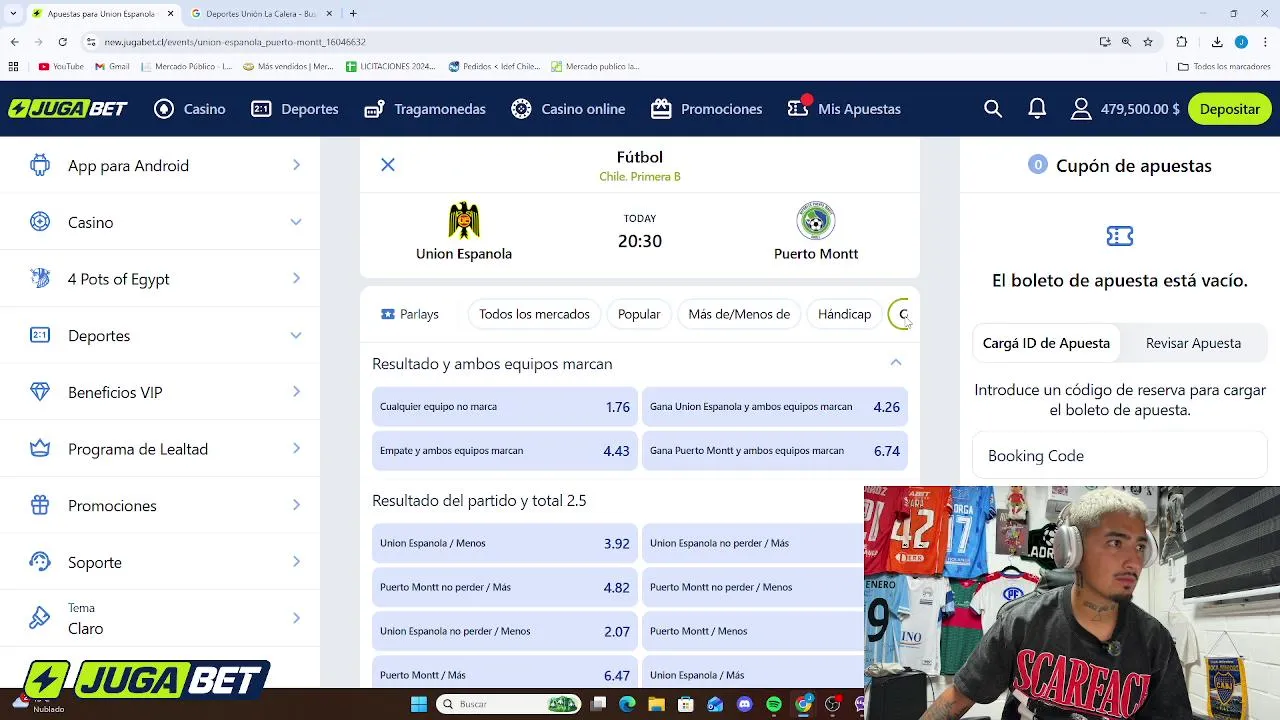
Task: Bet Gana Puerto Montt ambos marcan 6.74
Action: click(x=775, y=451)
